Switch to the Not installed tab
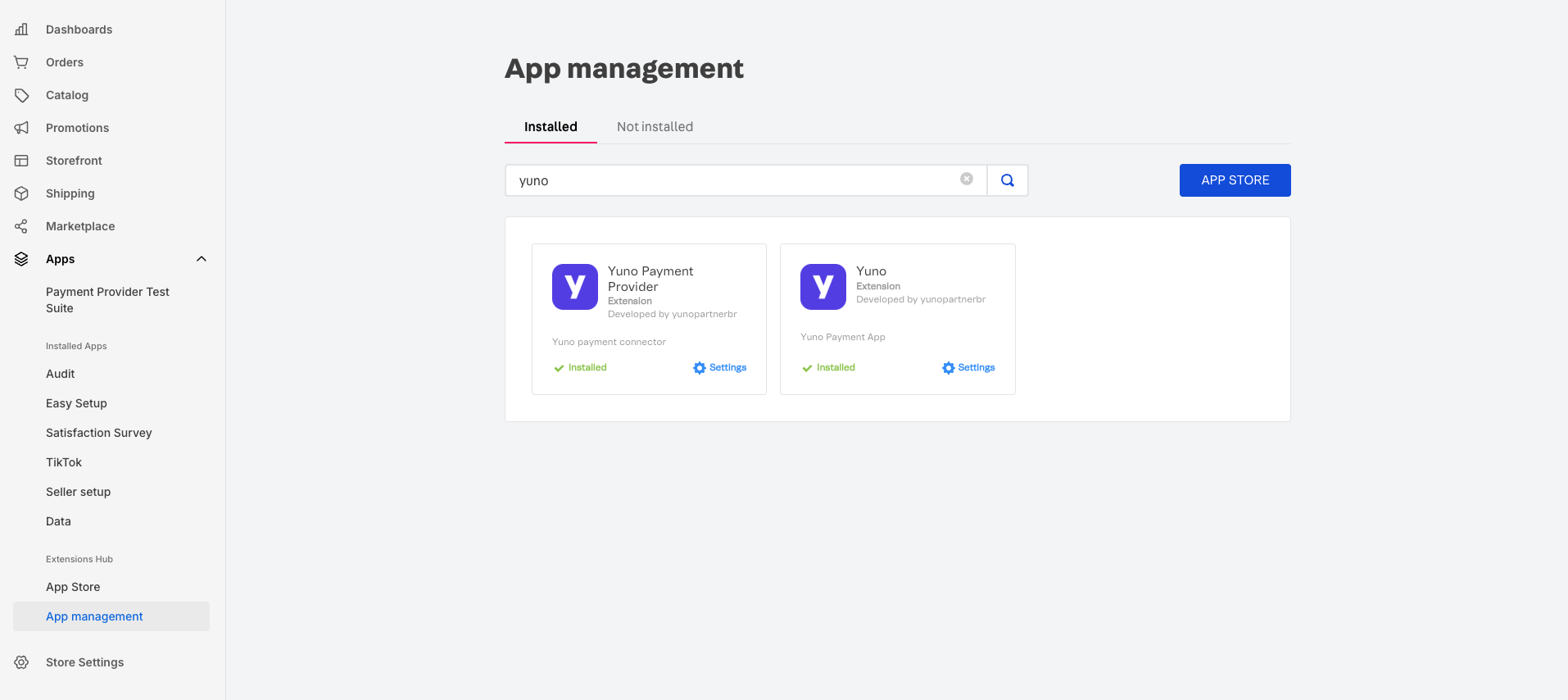This screenshot has height=700, width=1568. (655, 127)
